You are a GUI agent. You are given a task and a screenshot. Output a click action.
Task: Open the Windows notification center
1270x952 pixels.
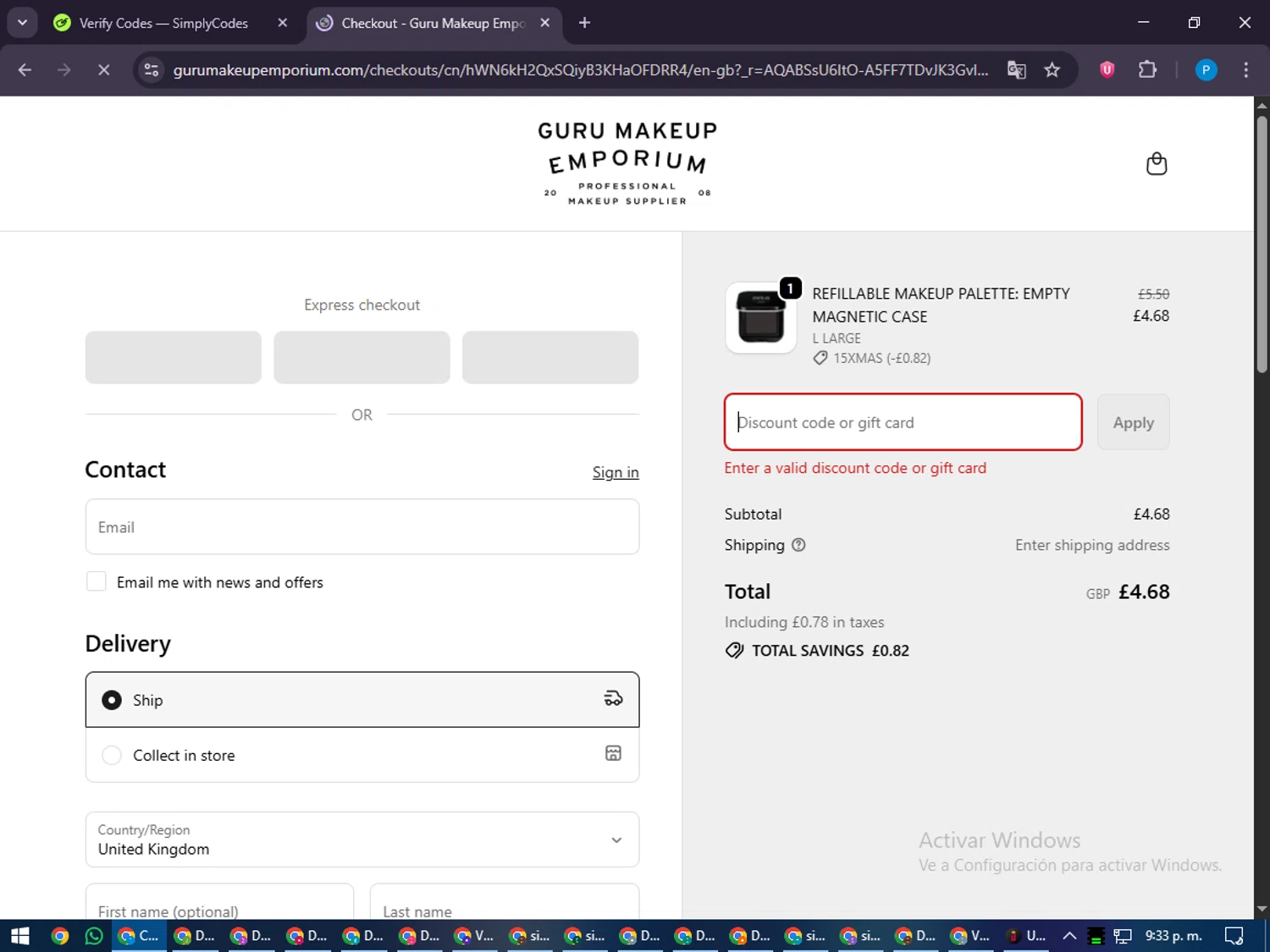(x=1234, y=936)
